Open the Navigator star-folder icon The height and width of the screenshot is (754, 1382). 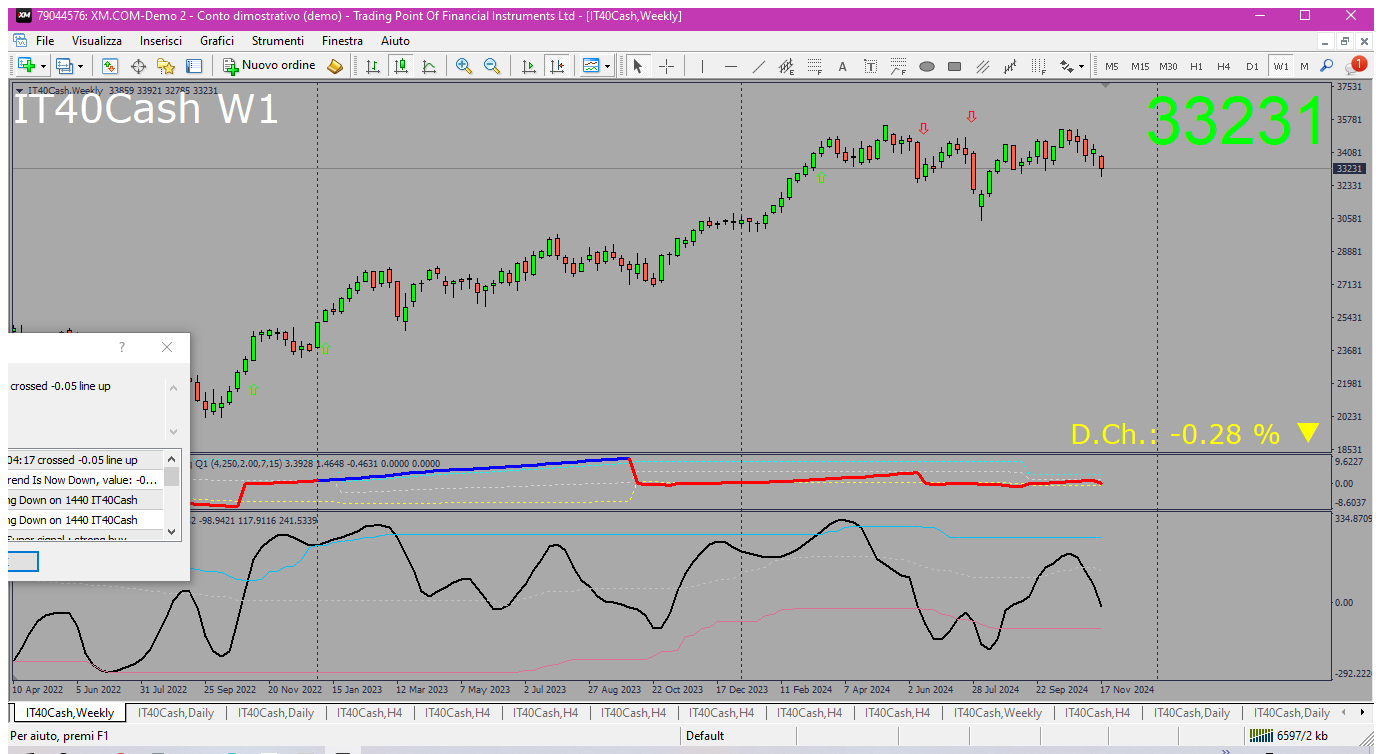coord(166,66)
